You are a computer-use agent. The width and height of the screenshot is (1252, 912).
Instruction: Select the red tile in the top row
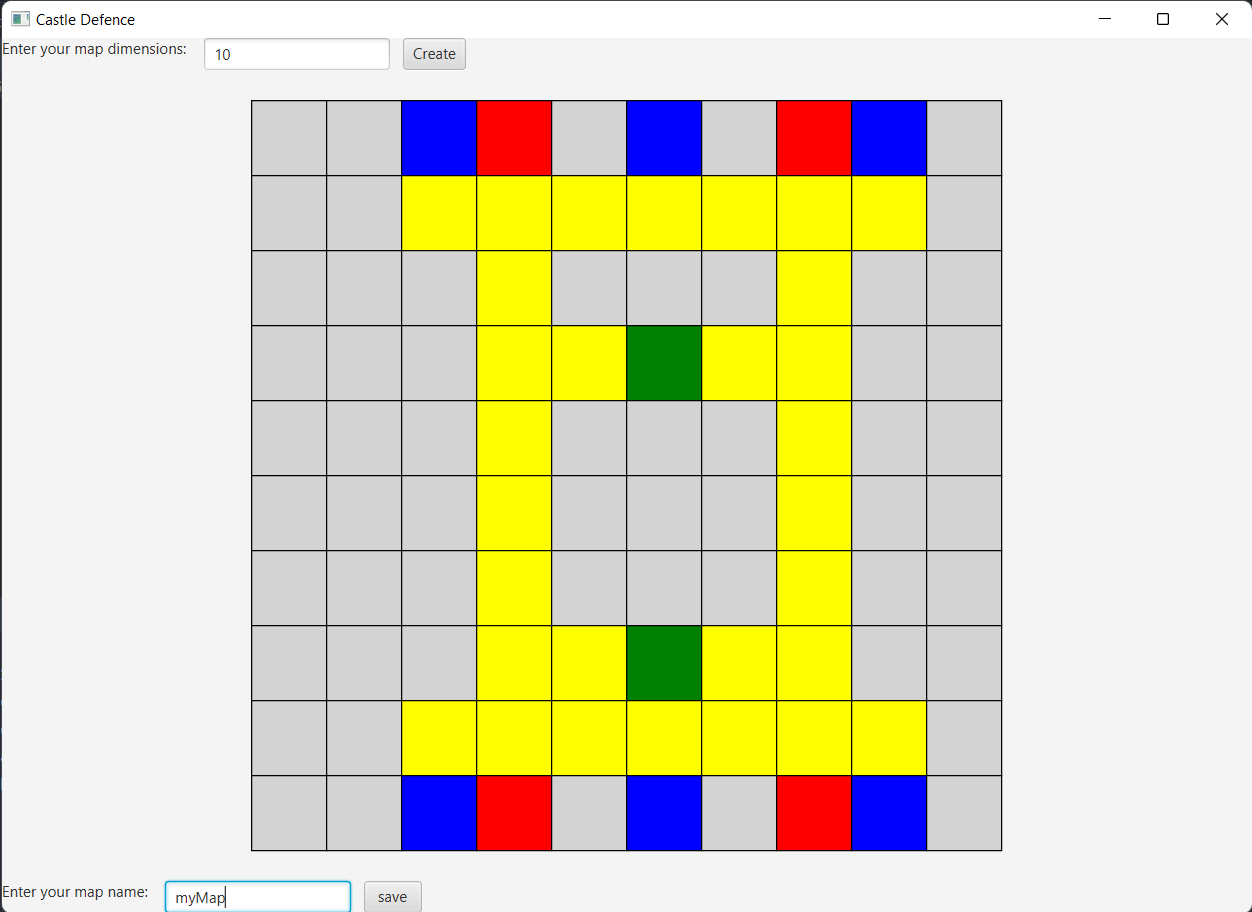click(514, 137)
